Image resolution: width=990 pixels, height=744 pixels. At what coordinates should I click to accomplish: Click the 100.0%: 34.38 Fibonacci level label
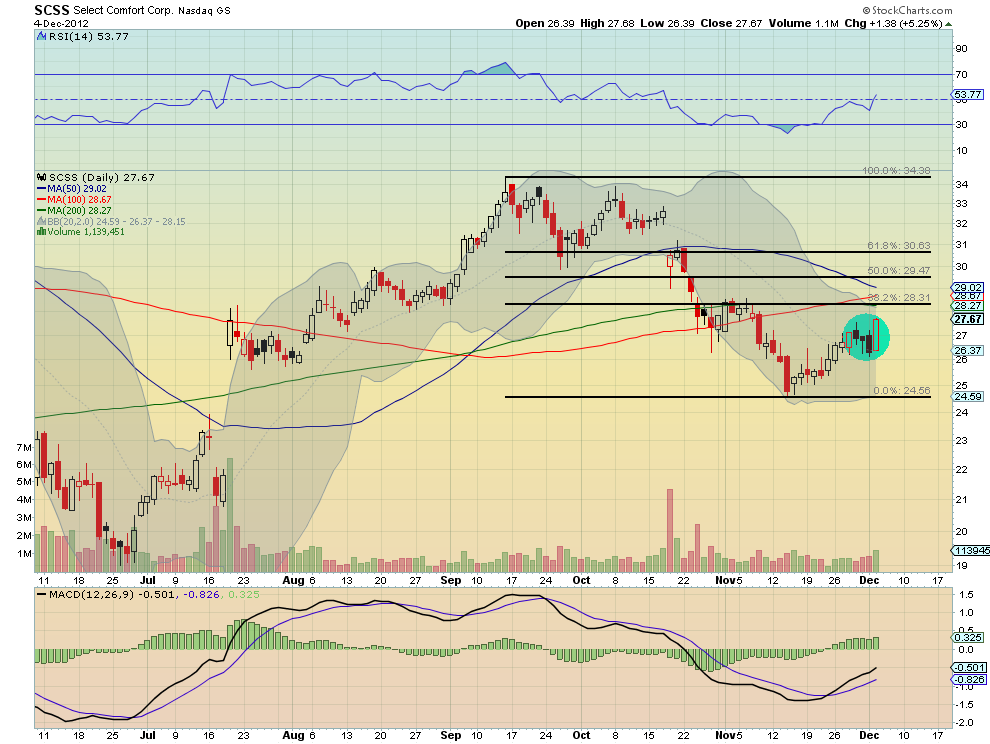tap(896, 171)
